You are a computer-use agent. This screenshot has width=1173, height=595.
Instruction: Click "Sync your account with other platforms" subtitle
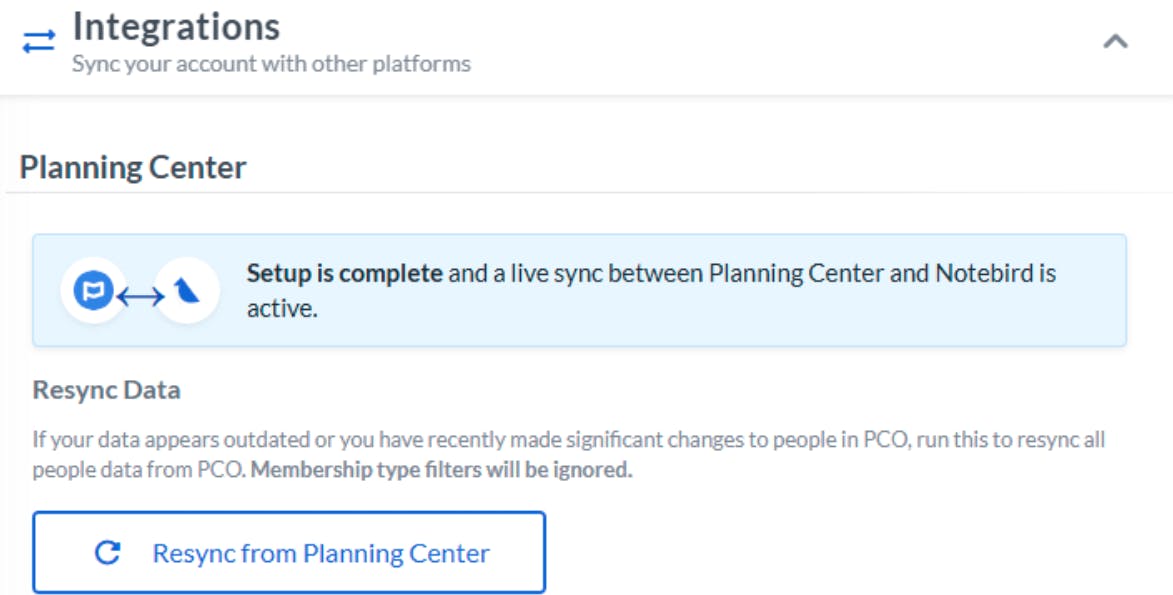tap(271, 64)
